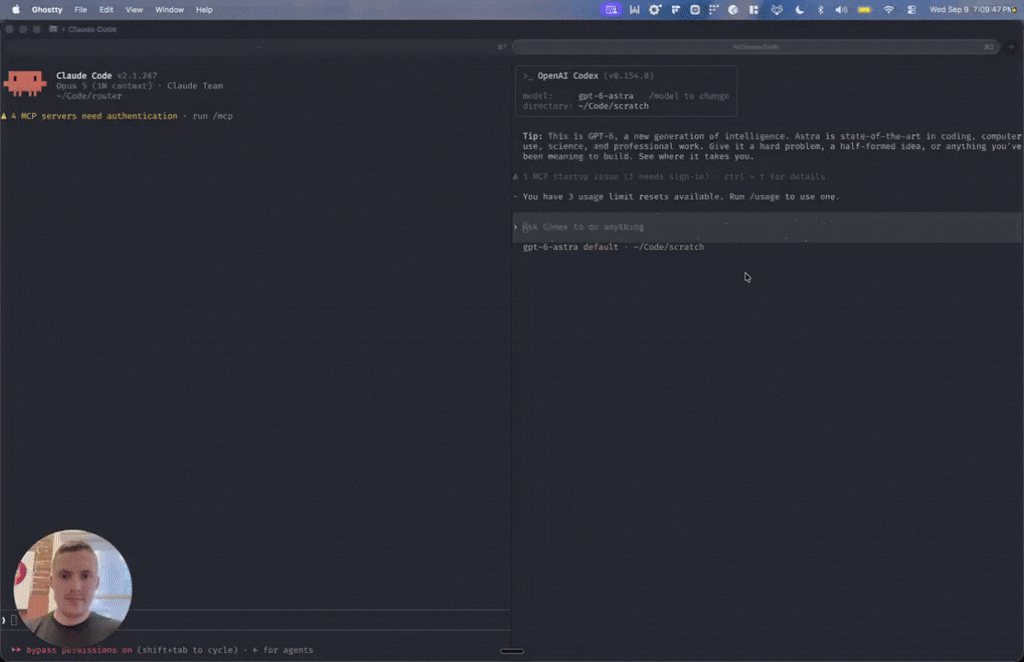Open the battery status menu
1024x662 pixels.
point(865,10)
